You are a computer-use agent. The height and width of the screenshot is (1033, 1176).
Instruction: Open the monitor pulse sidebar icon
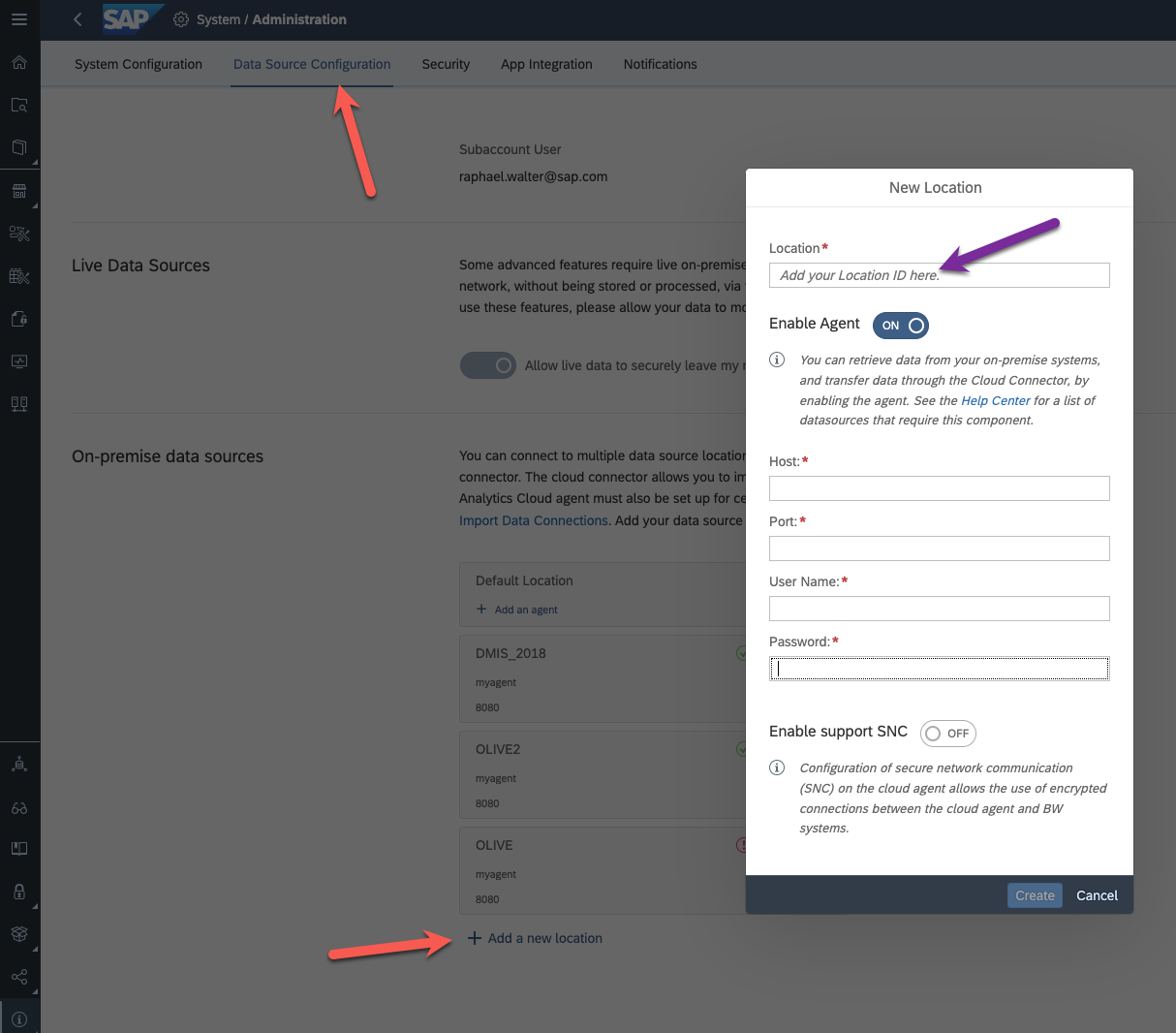[x=19, y=361]
